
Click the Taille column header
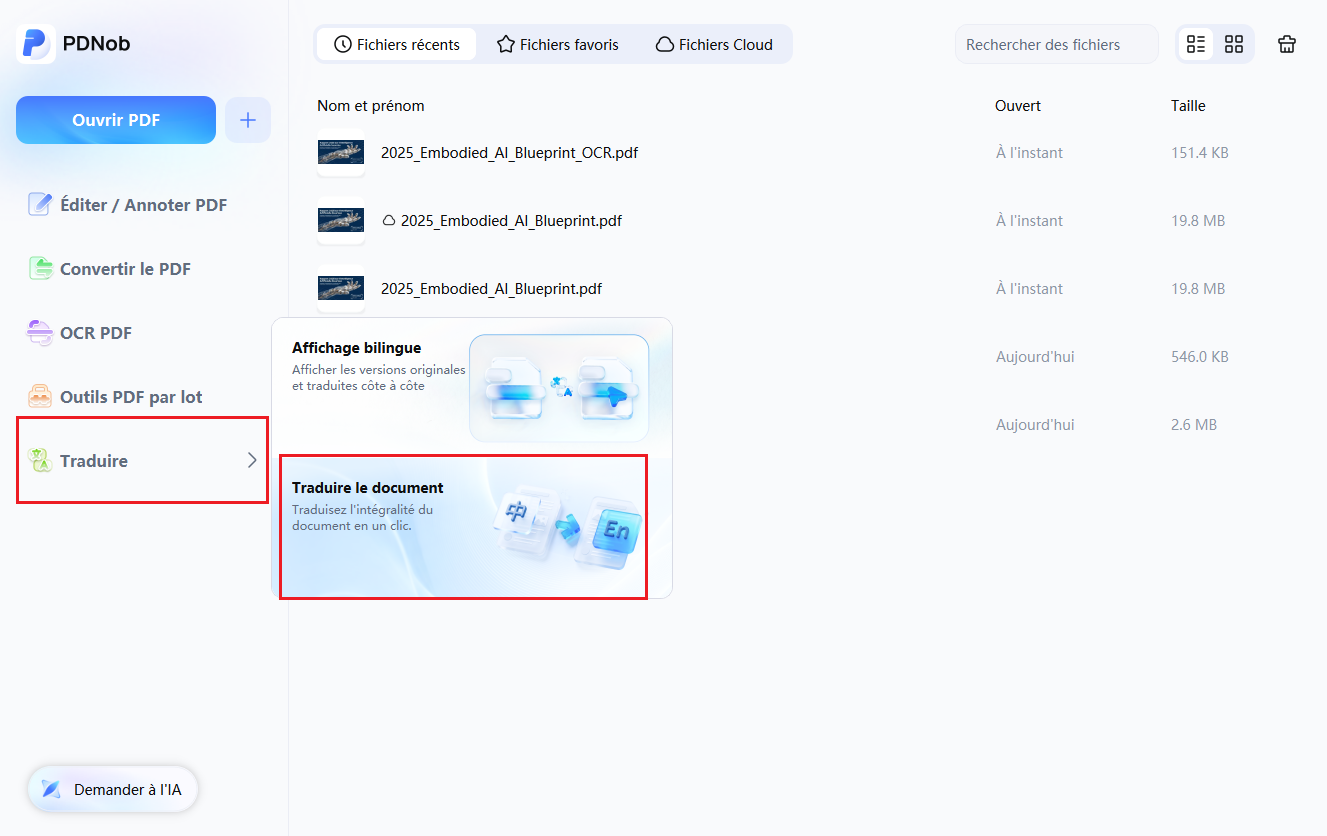coord(1188,106)
